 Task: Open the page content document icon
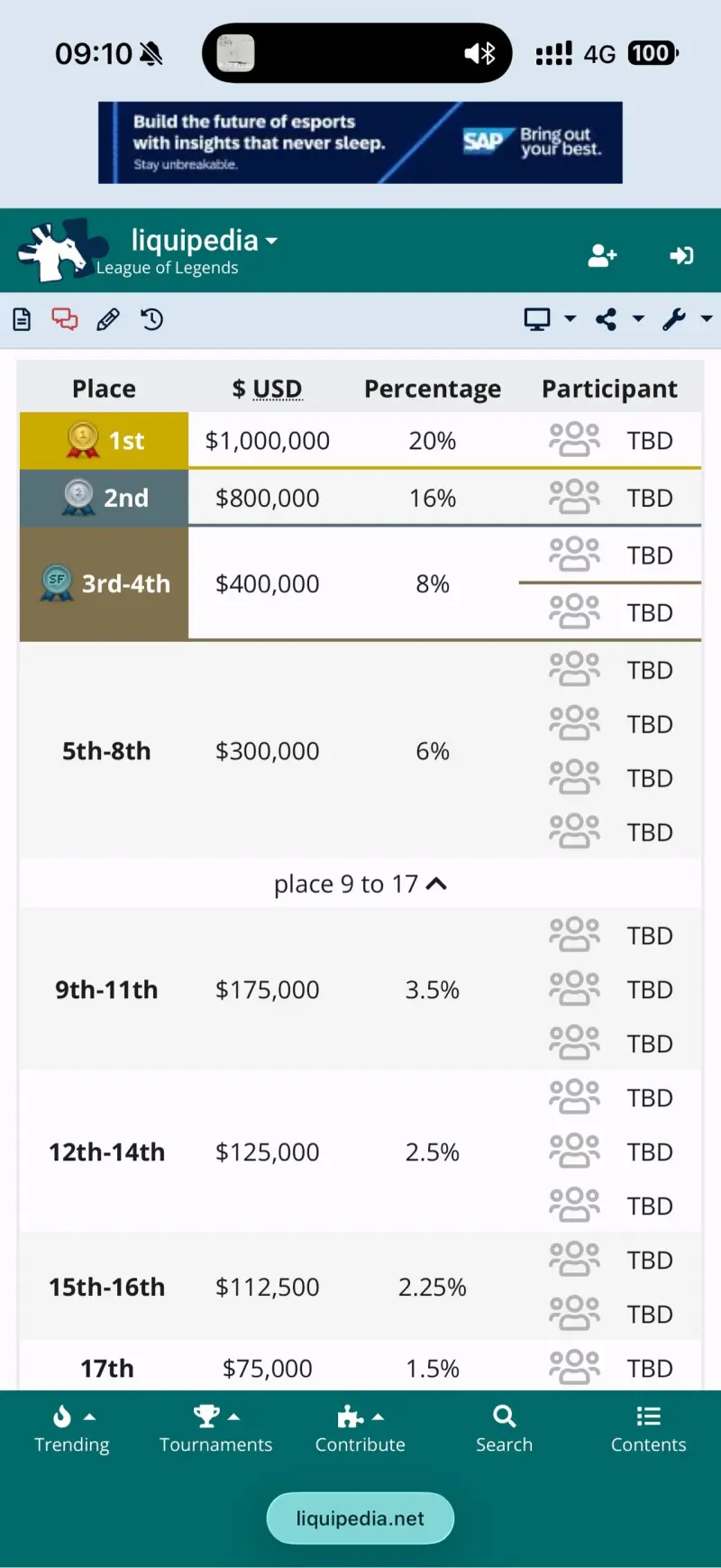point(22,319)
